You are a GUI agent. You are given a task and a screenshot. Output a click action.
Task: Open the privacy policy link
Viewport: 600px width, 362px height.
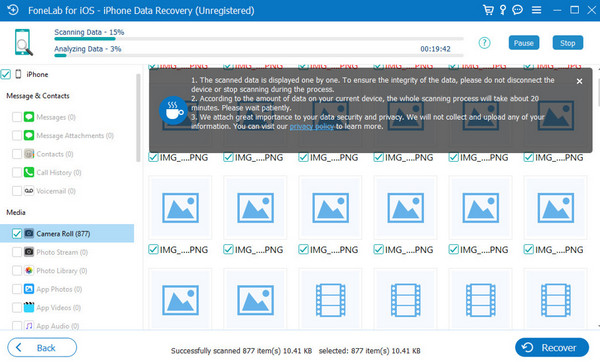(311, 126)
